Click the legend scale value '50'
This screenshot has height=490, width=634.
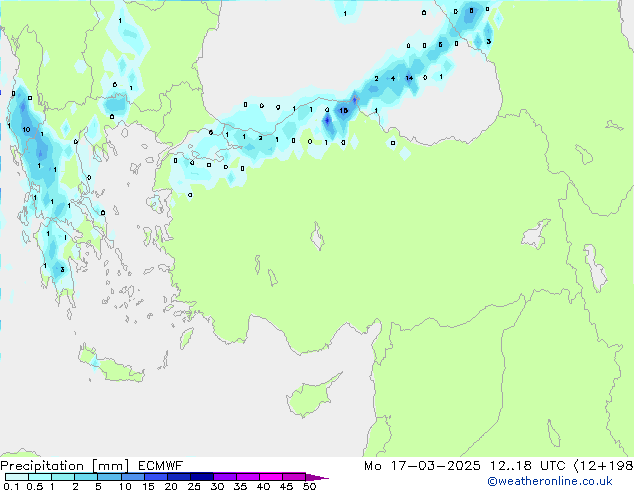tap(309, 486)
